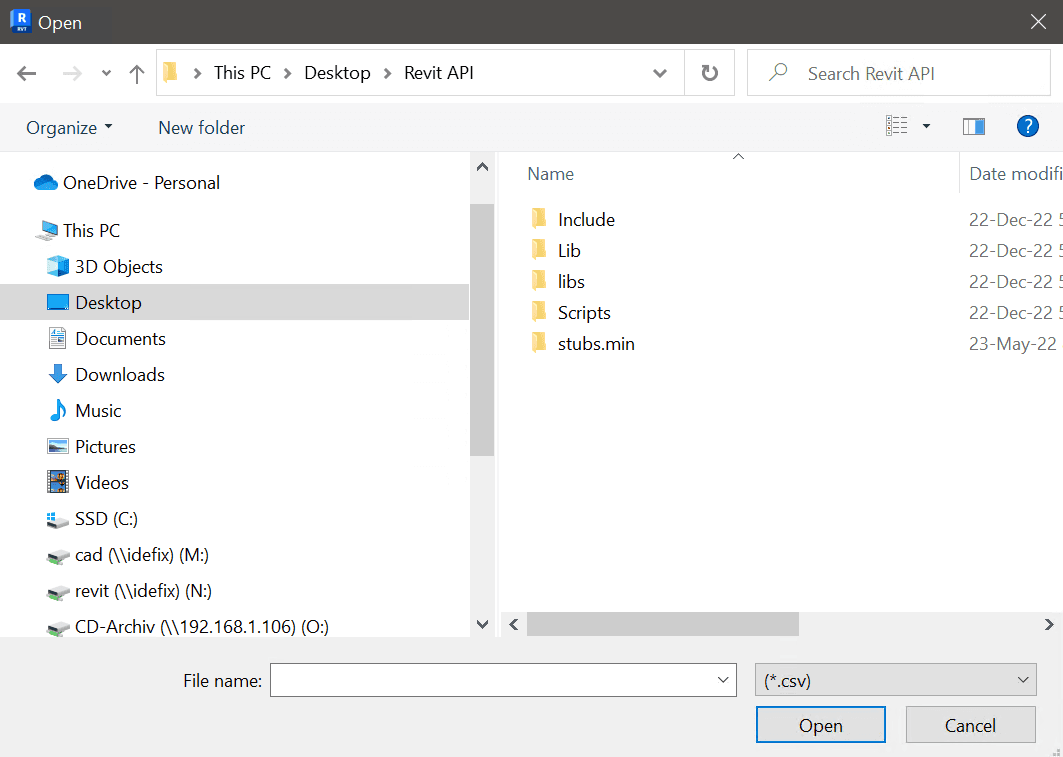The image size is (1063, 757).
Task: Click the Forward navigation arrow
Action: tap(72, 73)
